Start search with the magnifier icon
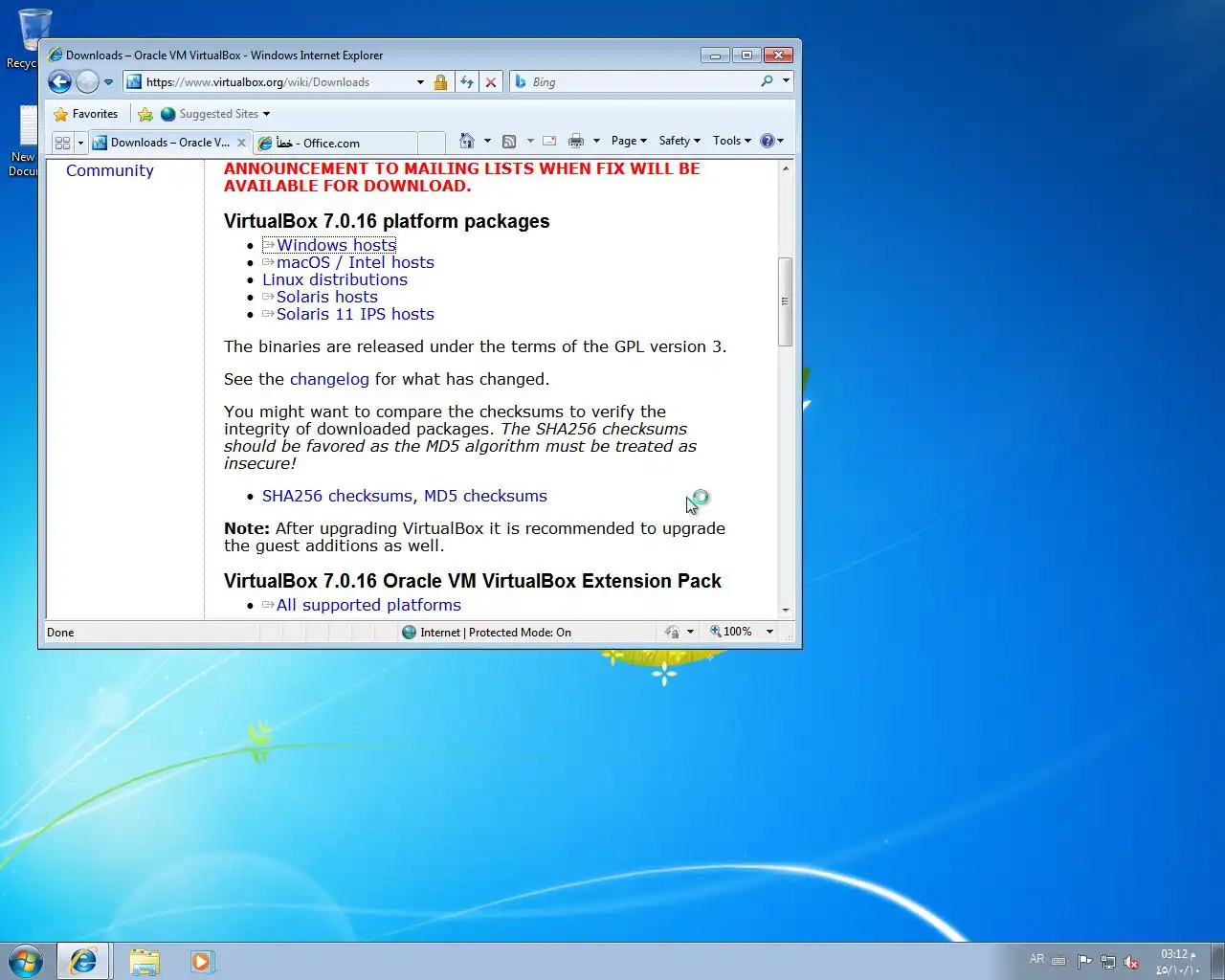The image size is (1225, 980). [767, 81]
